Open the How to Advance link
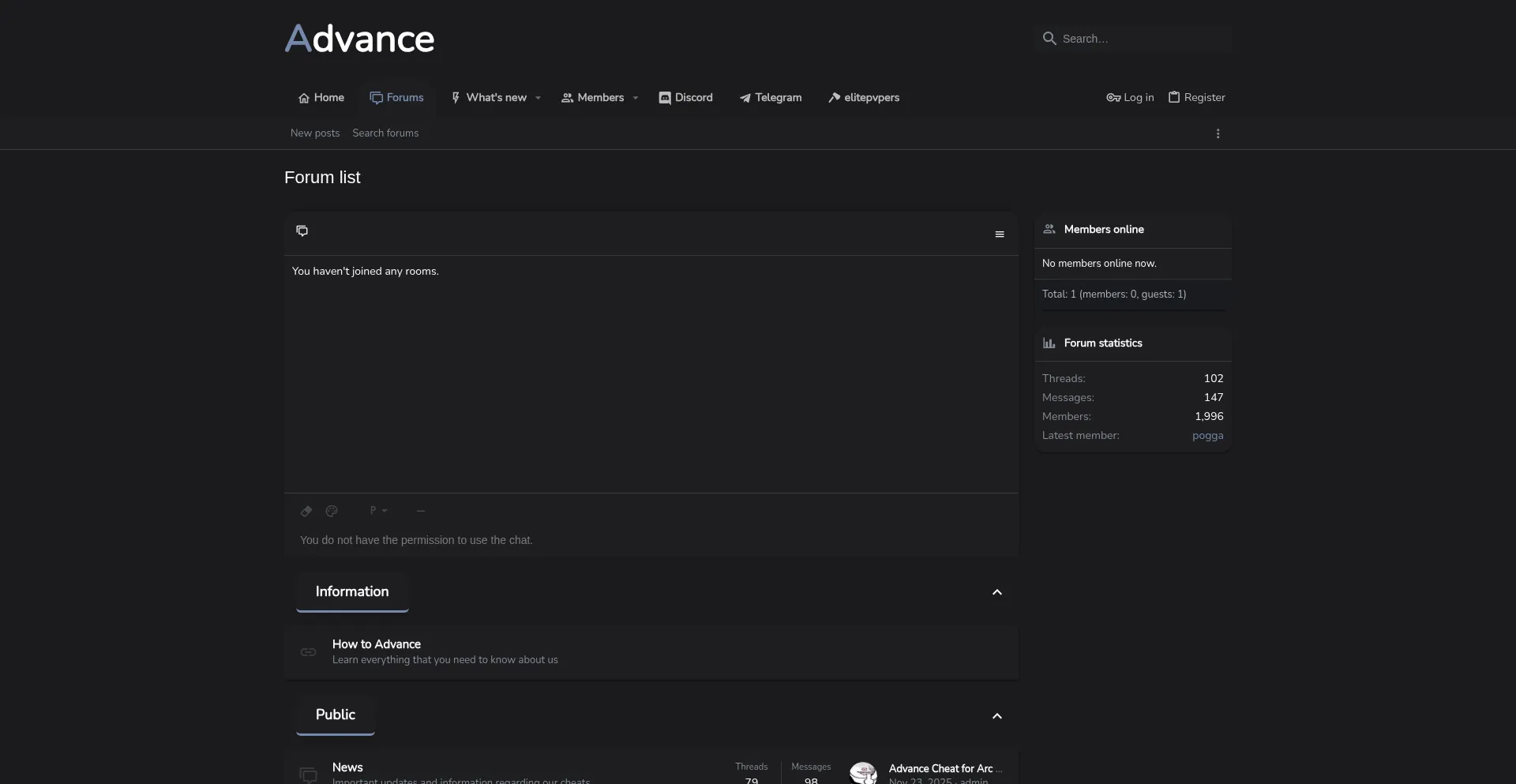This screenshot has width=1516, height=784. (x=377, y=644)
